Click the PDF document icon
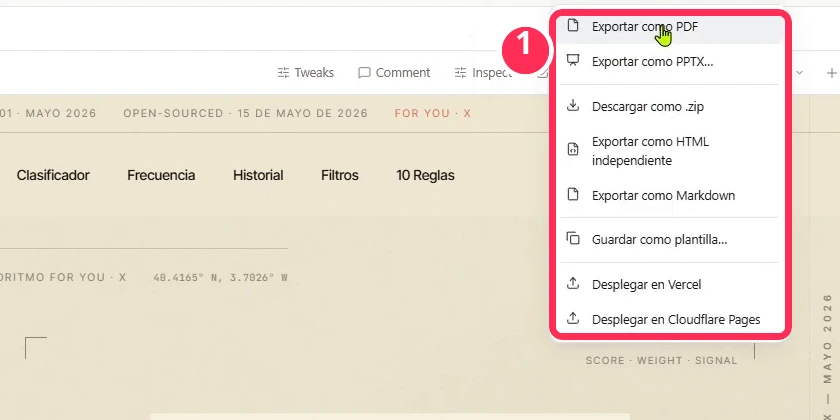Image resolution: width=840 pixels, height=420 pixels. (573, 25)
